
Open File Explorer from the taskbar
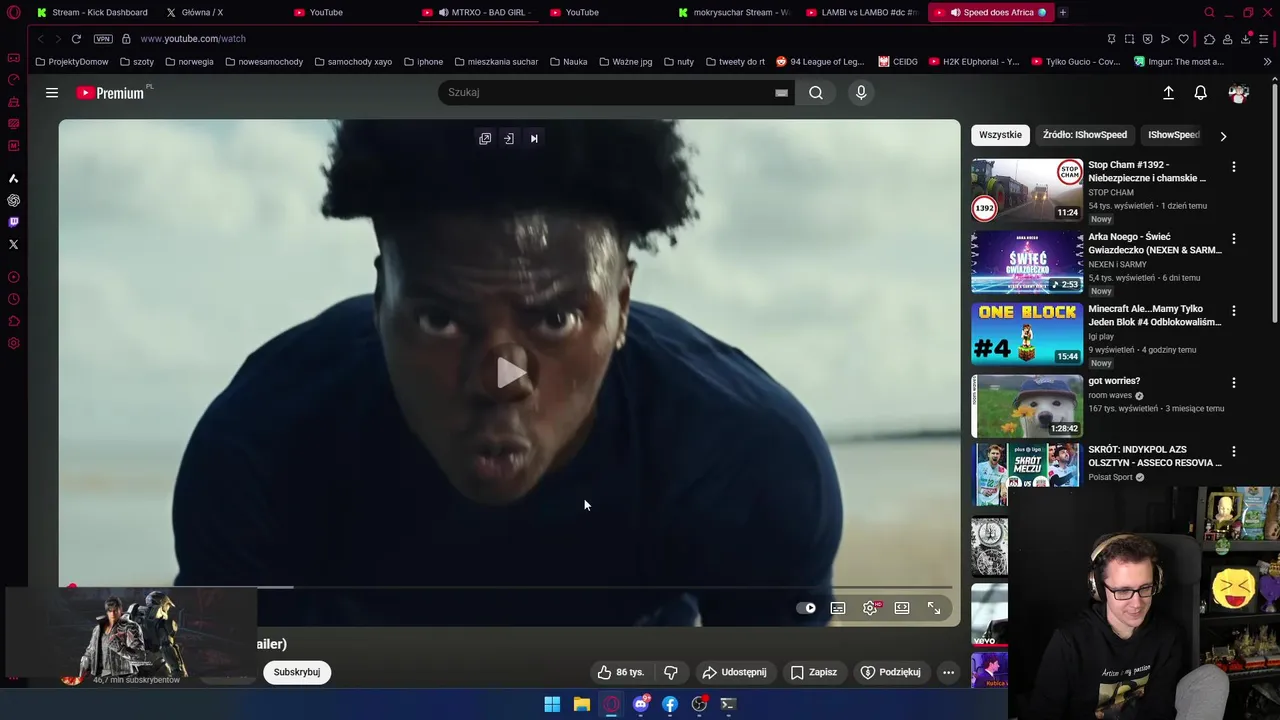click(581, 704)
